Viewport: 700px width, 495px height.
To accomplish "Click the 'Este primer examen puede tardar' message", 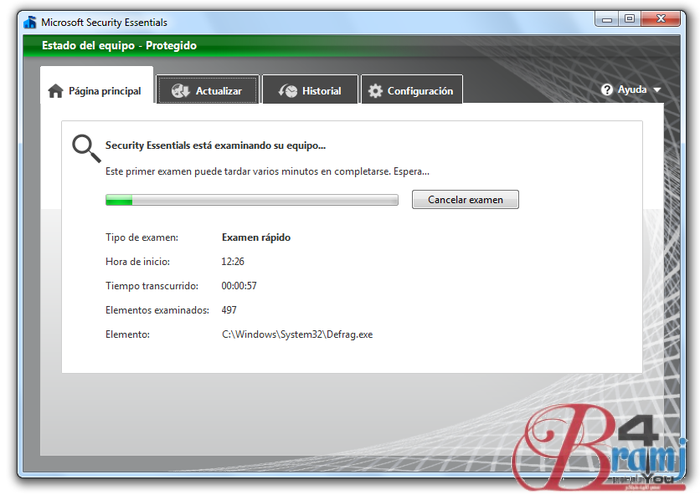I will (267, 171).
